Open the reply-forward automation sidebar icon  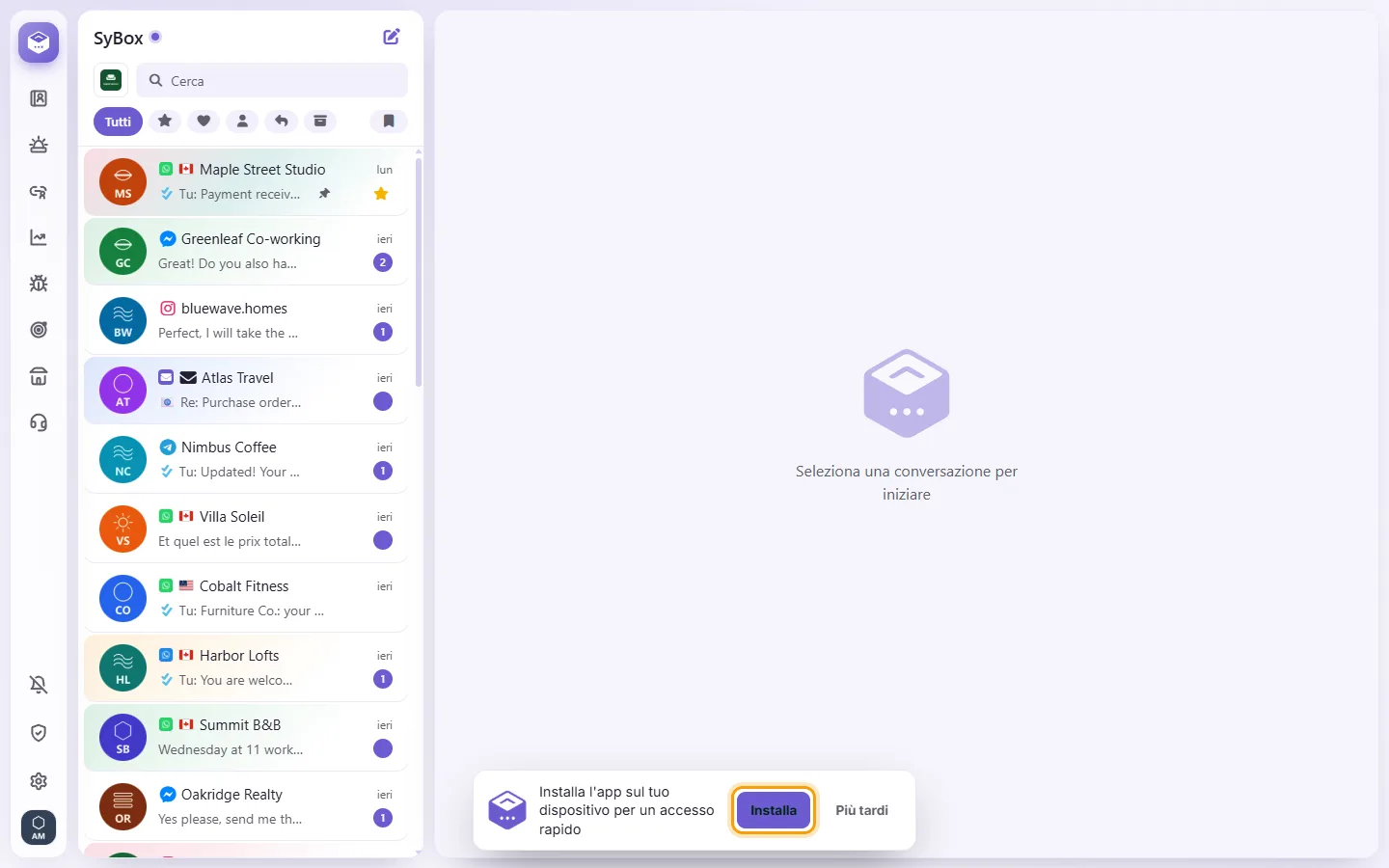click(39, 191)
